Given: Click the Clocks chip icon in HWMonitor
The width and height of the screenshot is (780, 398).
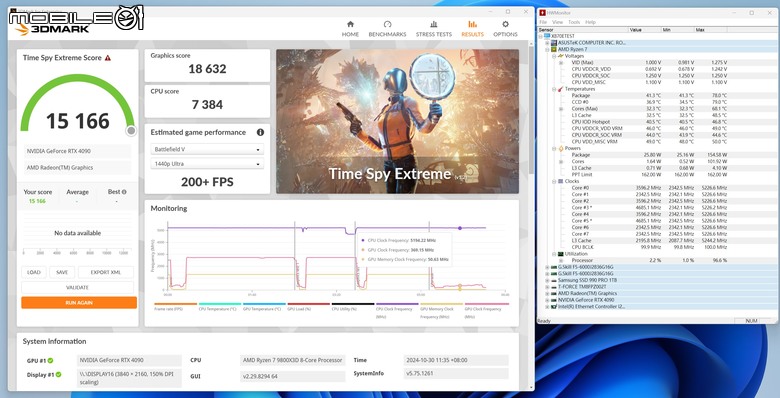Looking at the screenshot, I should pos(561,181).
